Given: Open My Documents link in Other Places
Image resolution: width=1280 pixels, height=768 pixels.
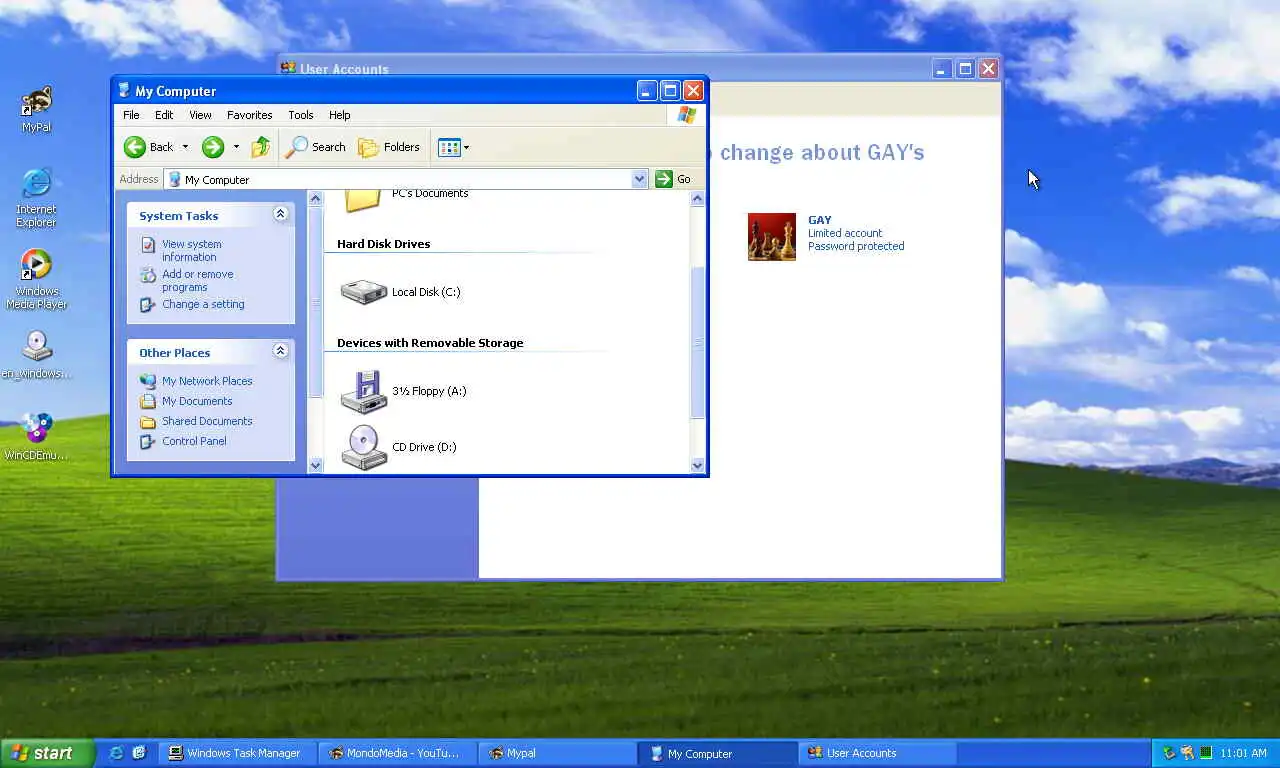Looking at the screenshot, I should [197, 401].
